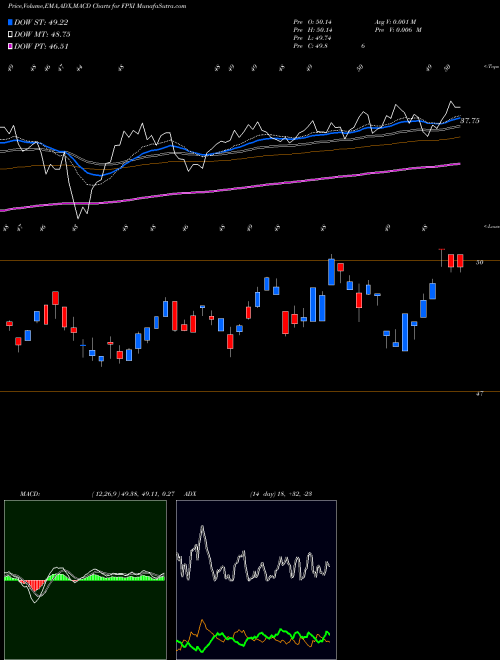Image resolution: width=500 pixels, height=660 pixels.
Task: Select the 'DOW PT: 46.51' label
Action: pos(41,46)
